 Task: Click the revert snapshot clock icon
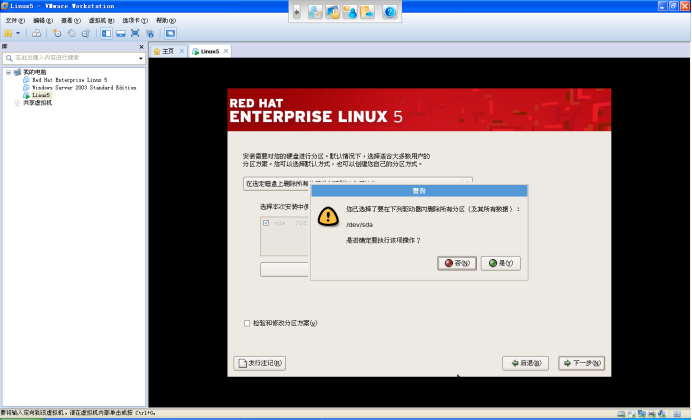(x=71, y=33)
